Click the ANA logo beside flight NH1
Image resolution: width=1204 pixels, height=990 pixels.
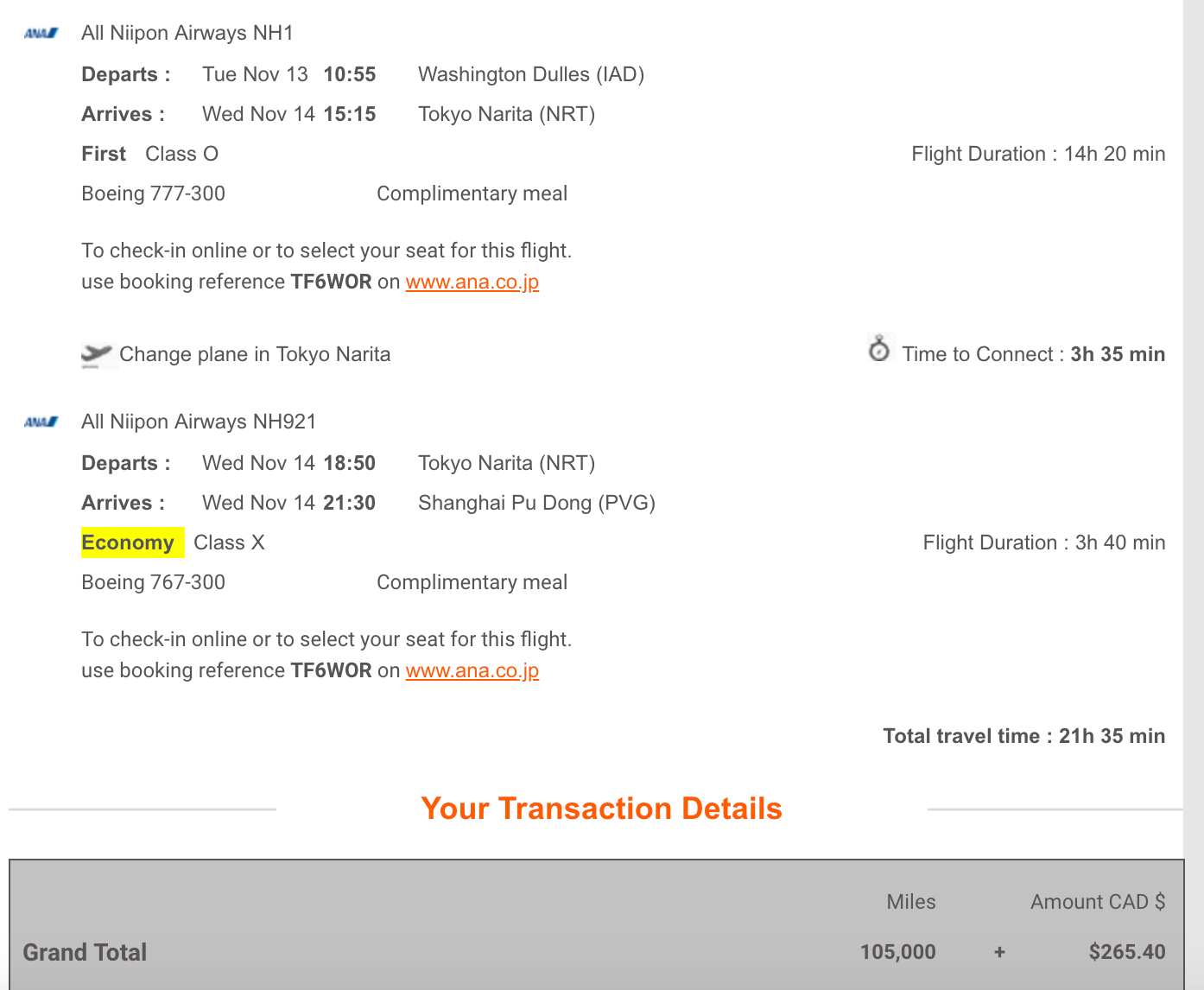[41, 34]
